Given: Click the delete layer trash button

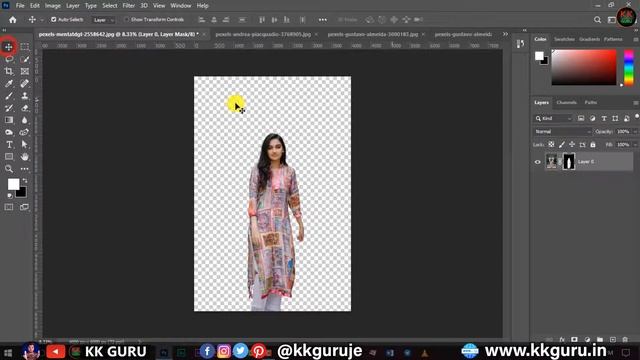Looking at the screenshot, I should click(625, 340).
